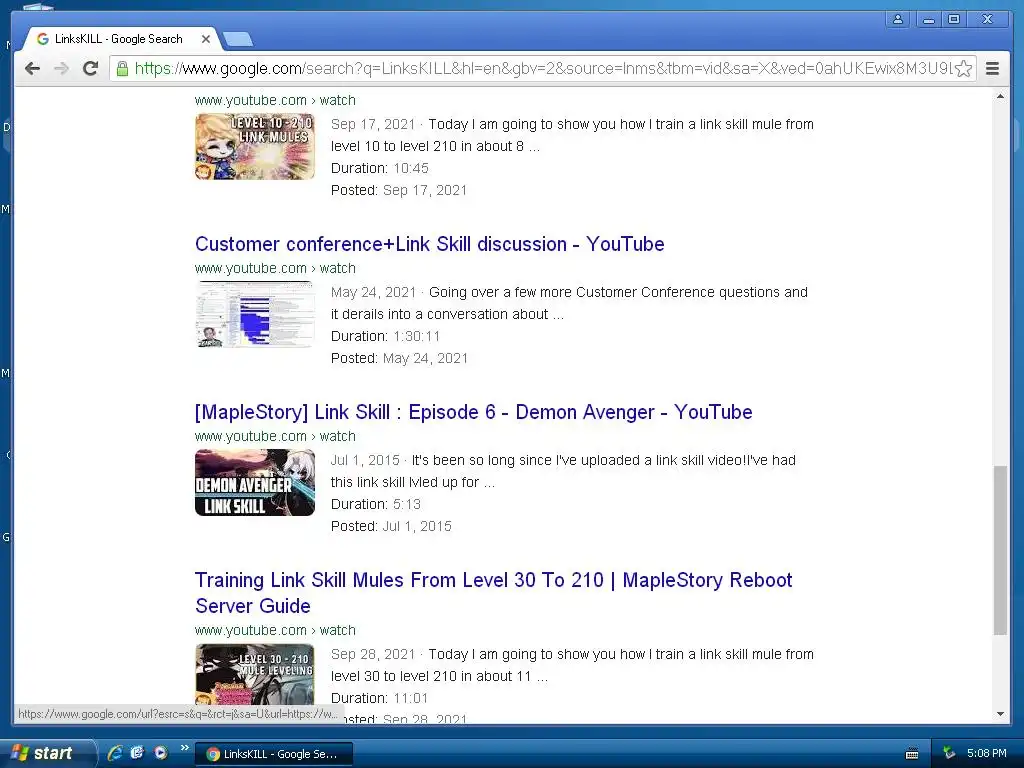Open Customer conference+Link Skill discussion link
The width and height of the screenshot is (1024, 768).
(x=430, y=244)
